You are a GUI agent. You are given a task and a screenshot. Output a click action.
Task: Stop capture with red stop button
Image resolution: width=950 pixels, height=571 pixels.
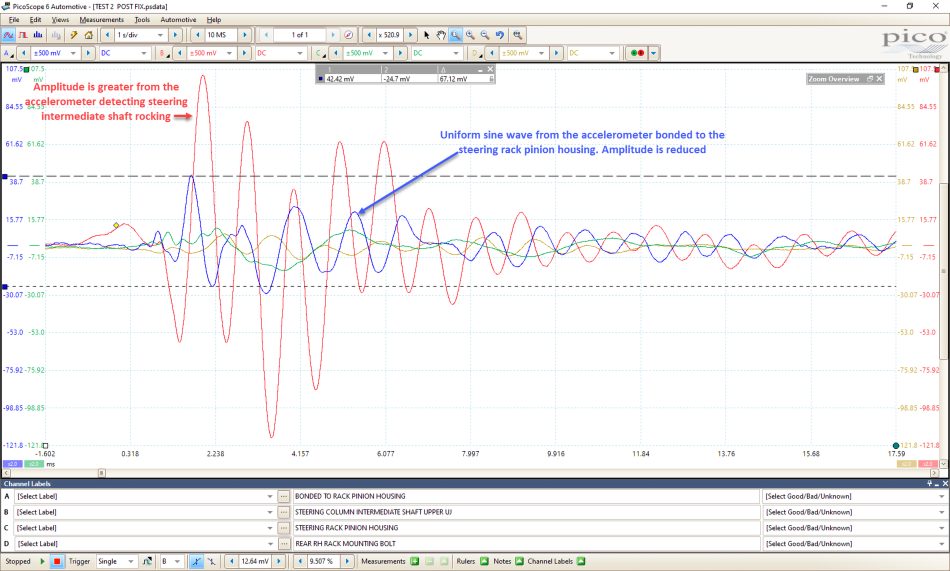coord(56,561)
